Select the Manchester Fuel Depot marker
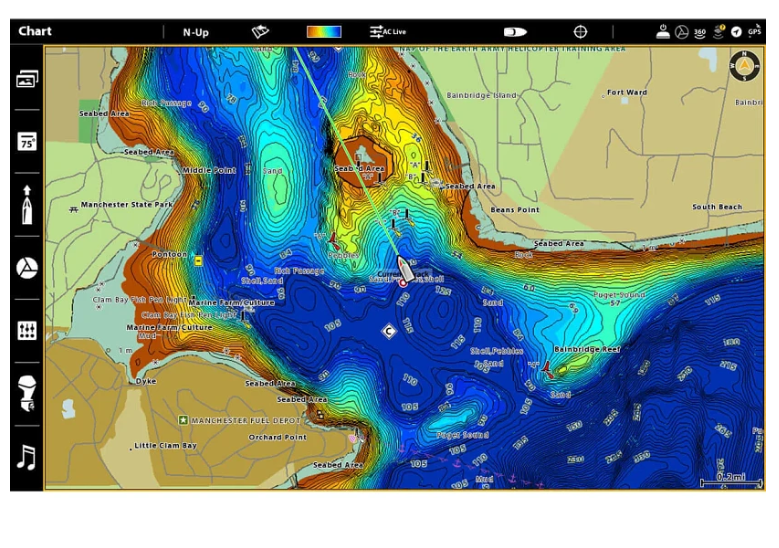Screen dimensions: 779x548 183,421
